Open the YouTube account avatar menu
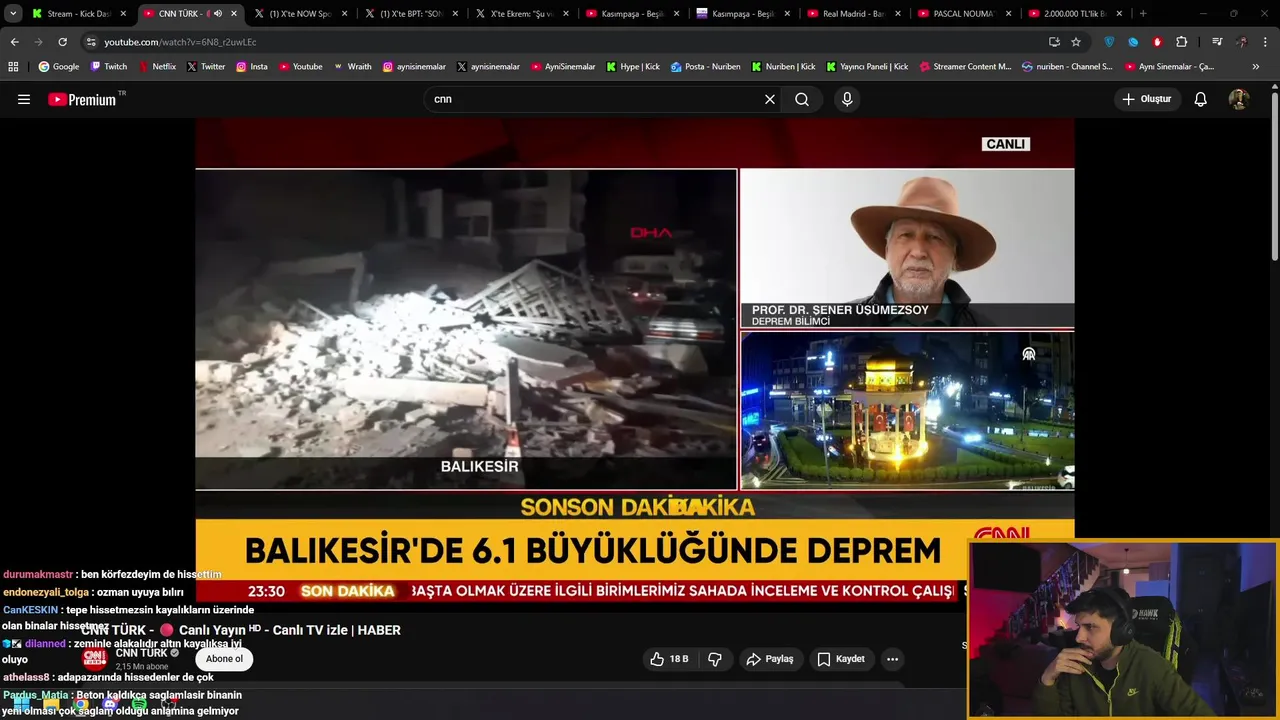 pyautogui.click(x=1238, y=99)
